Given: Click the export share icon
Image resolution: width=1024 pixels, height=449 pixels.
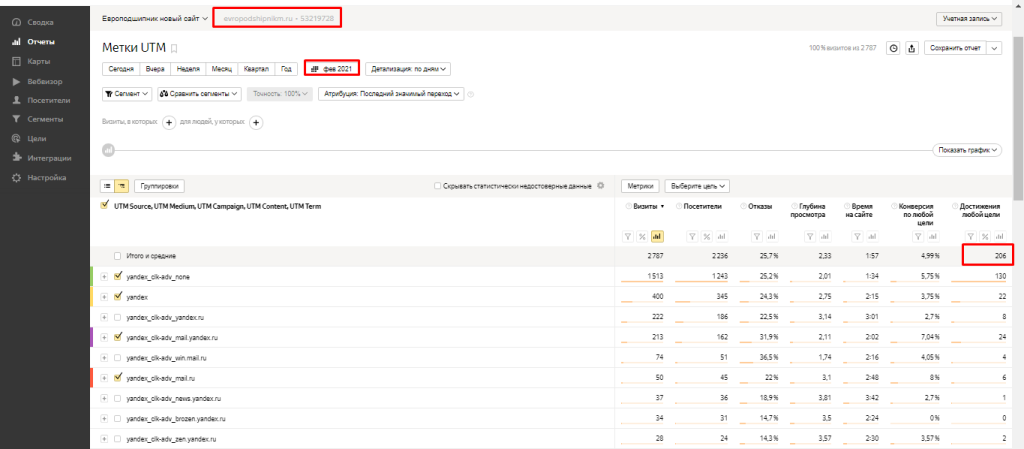Looking at the screenshot, I should pos(911,48).
